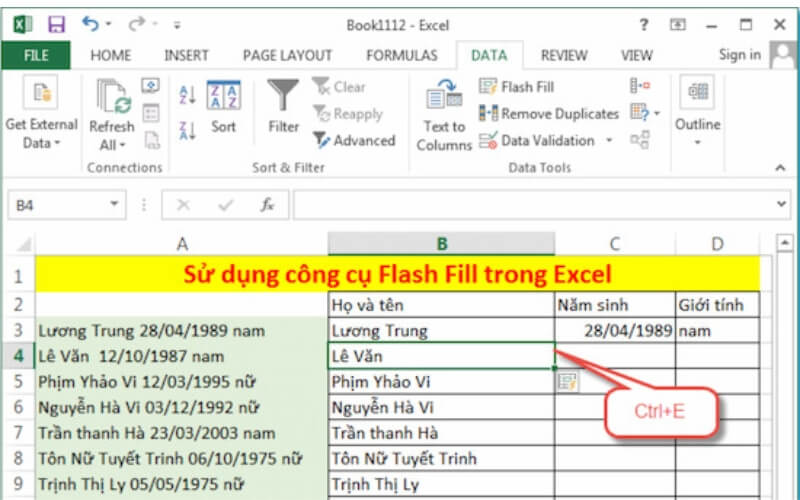This screenshot has width=800, height=500.
Task: Click the vertical scrollbar up arrow
Action: pos(784,243)
